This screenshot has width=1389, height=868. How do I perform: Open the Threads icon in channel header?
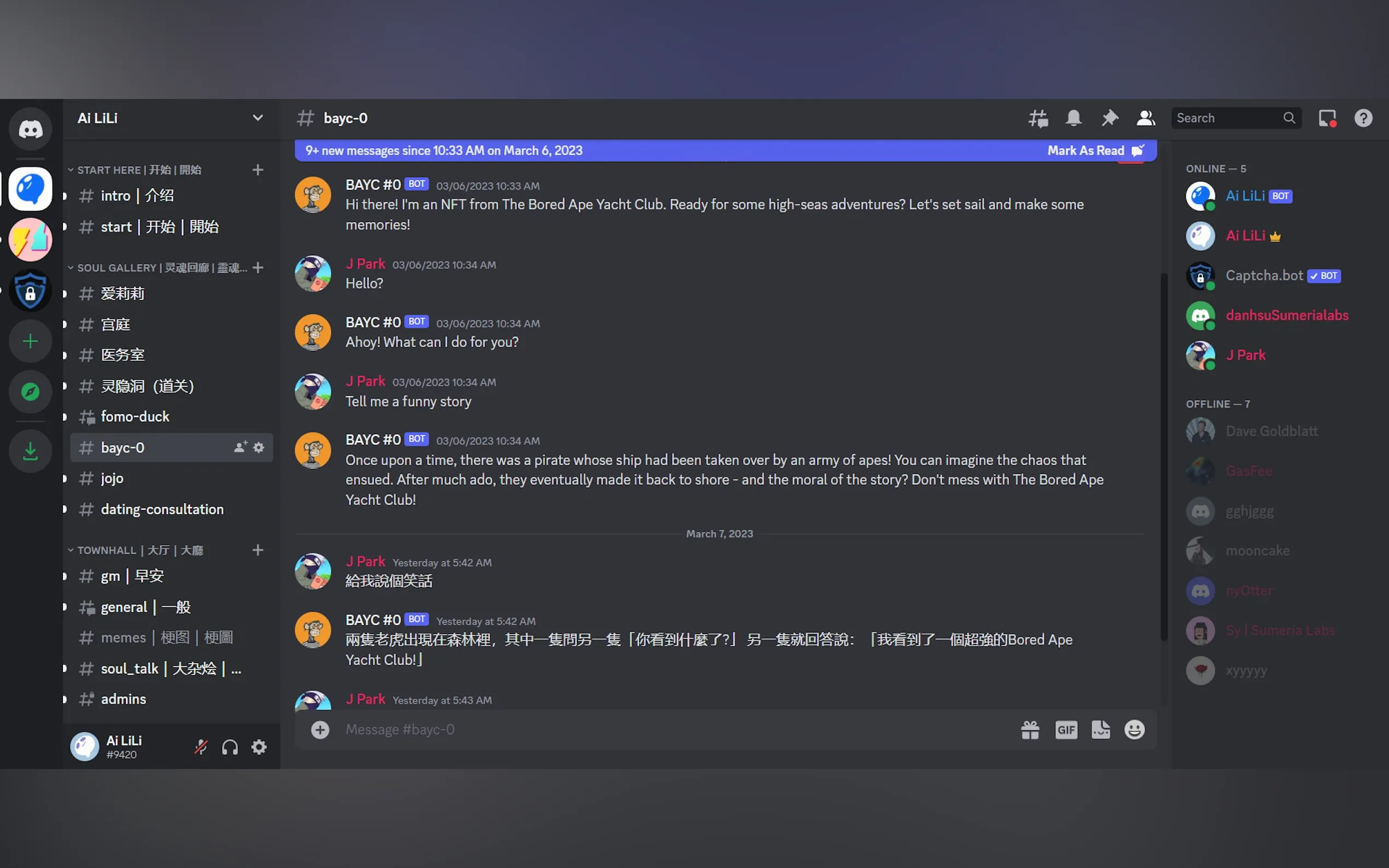point(1038,118)
